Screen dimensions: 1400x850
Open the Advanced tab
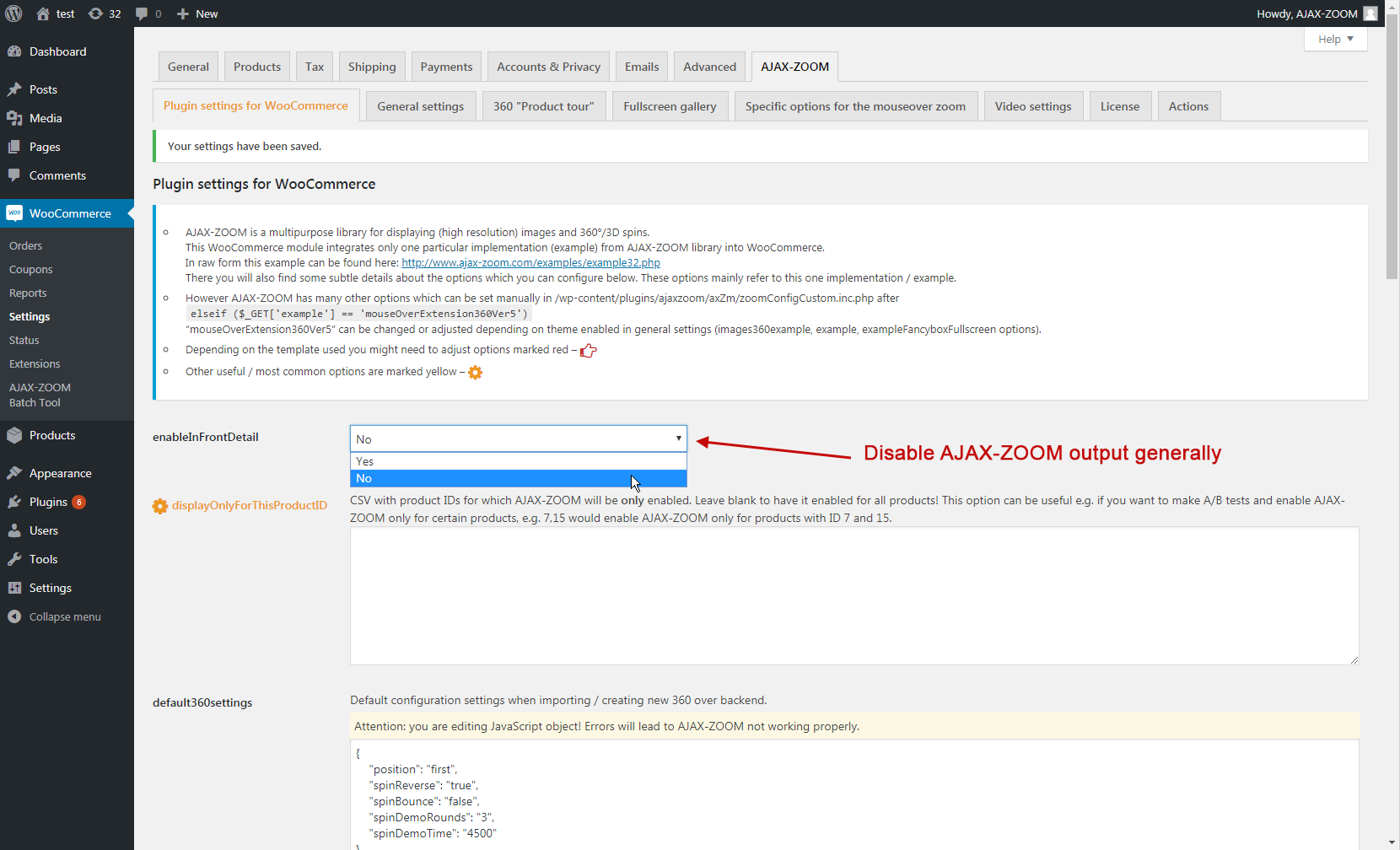(709, 67)
